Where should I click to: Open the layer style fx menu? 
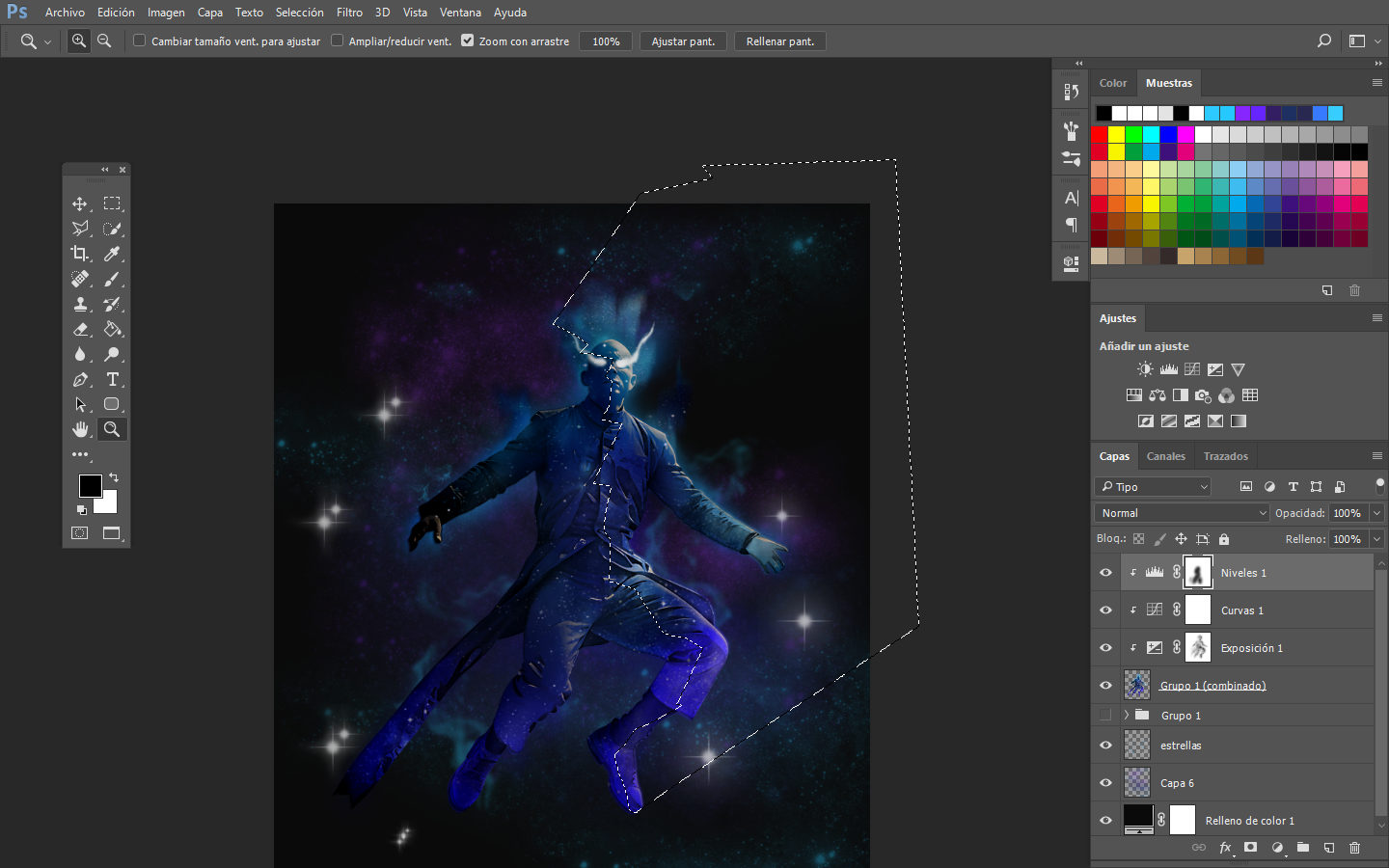tap(1225, 848)
